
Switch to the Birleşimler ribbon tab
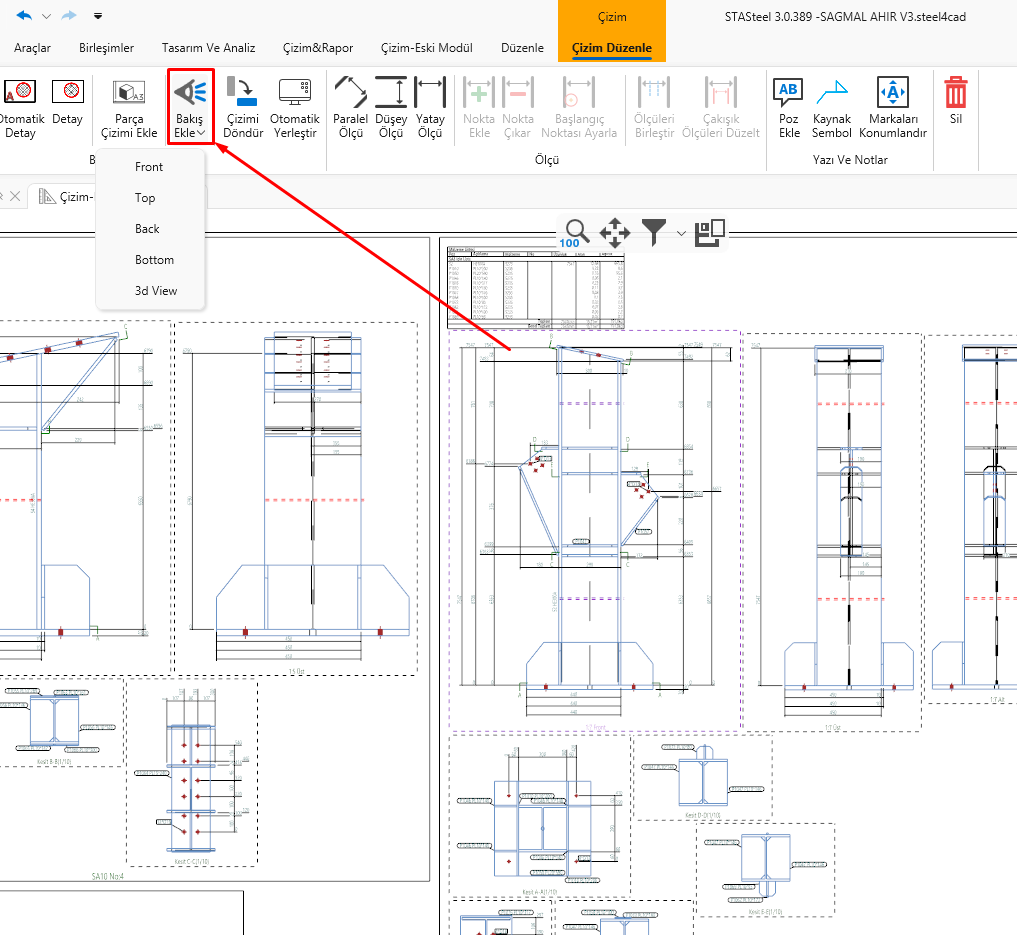coord(106,48)
